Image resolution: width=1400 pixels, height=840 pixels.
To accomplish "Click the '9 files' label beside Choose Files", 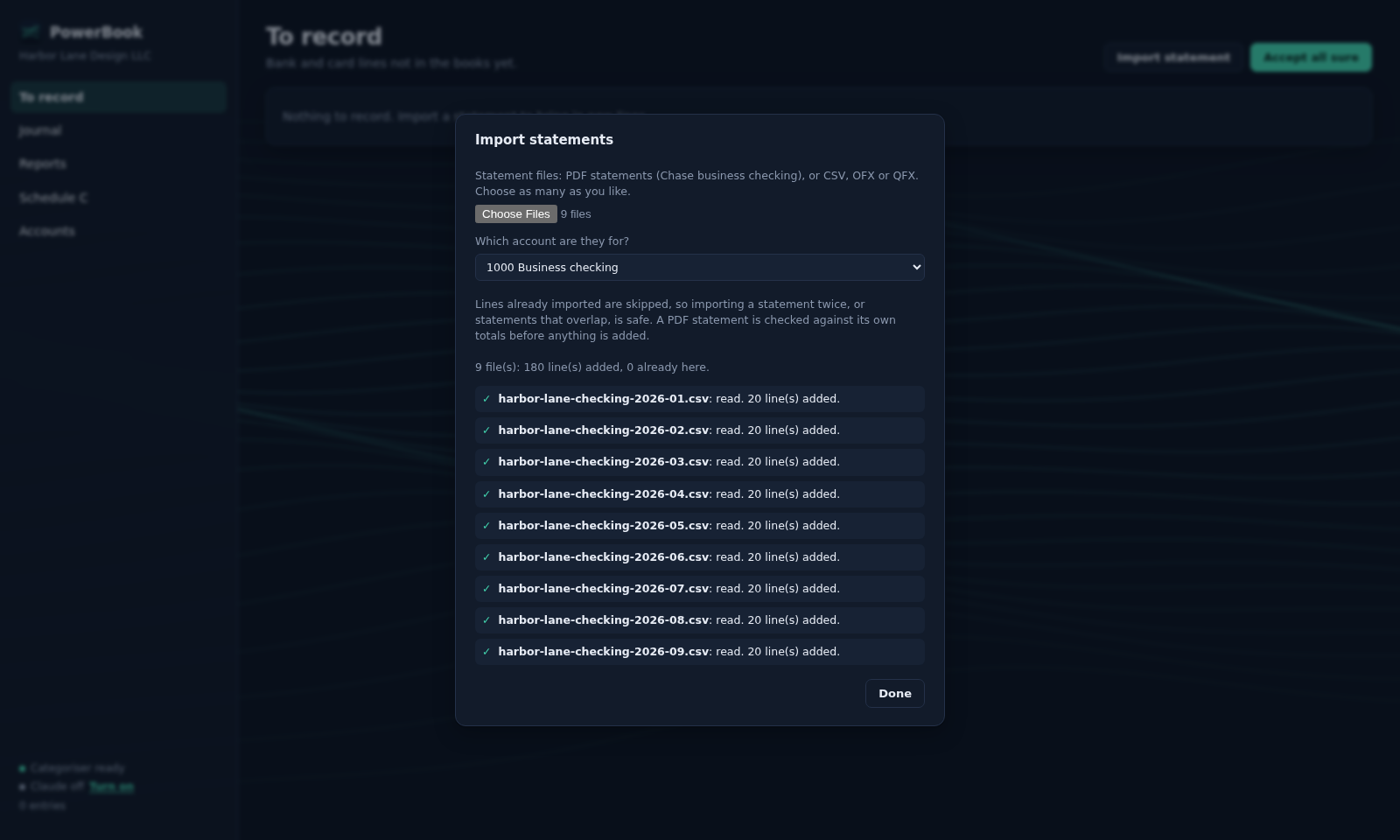I will [576, 214].
